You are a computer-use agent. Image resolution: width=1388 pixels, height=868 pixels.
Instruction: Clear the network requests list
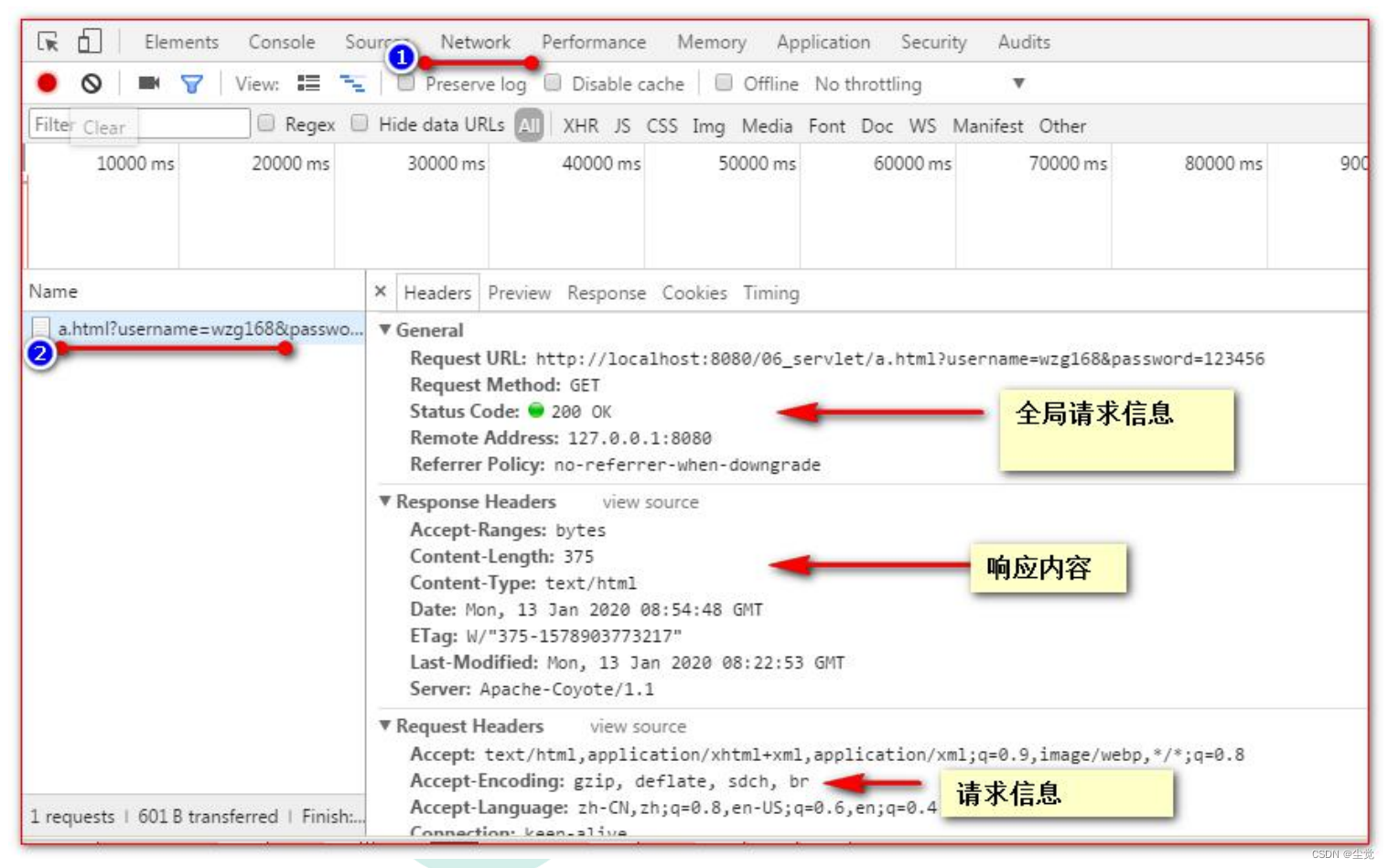tap(91, 83)
